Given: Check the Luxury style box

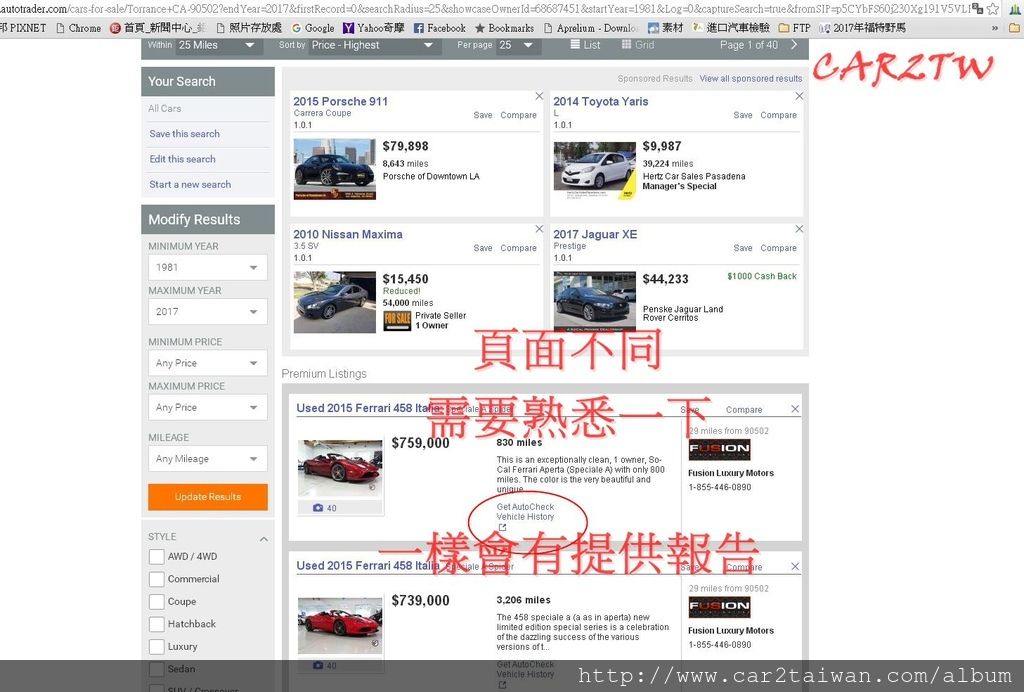Looking at the screenshot, I should tap(156, 646).
